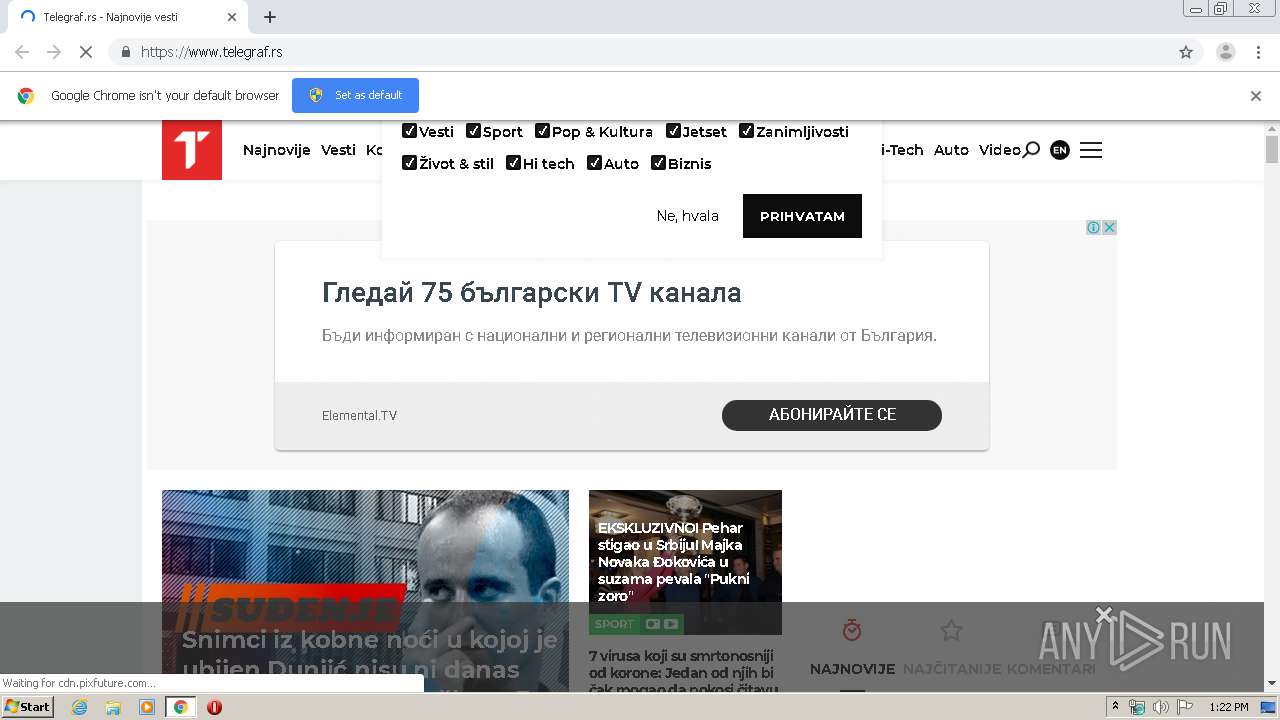The width and height of the screenshot is (1280, 720).
Task: Uncheck Pop & Kultura checkbox
Action: pyautogui.click(x=542, y=131)
